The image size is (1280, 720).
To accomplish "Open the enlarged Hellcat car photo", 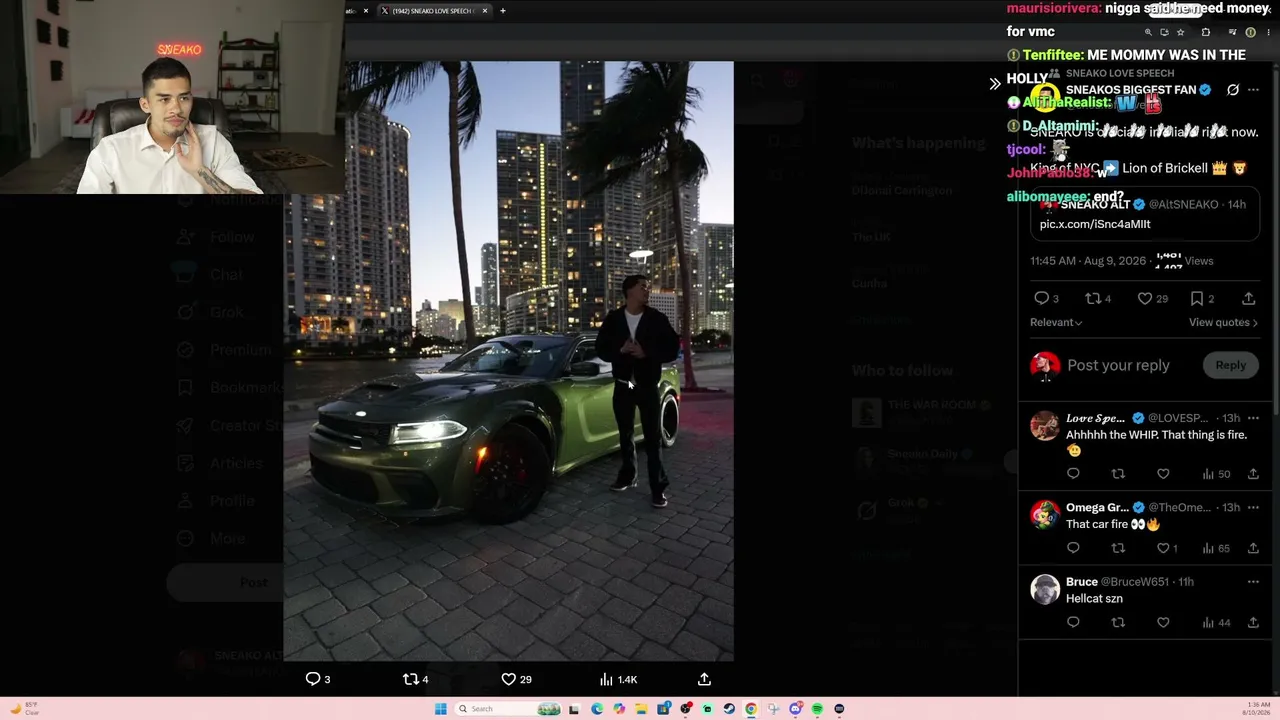I will click(508, 361).
